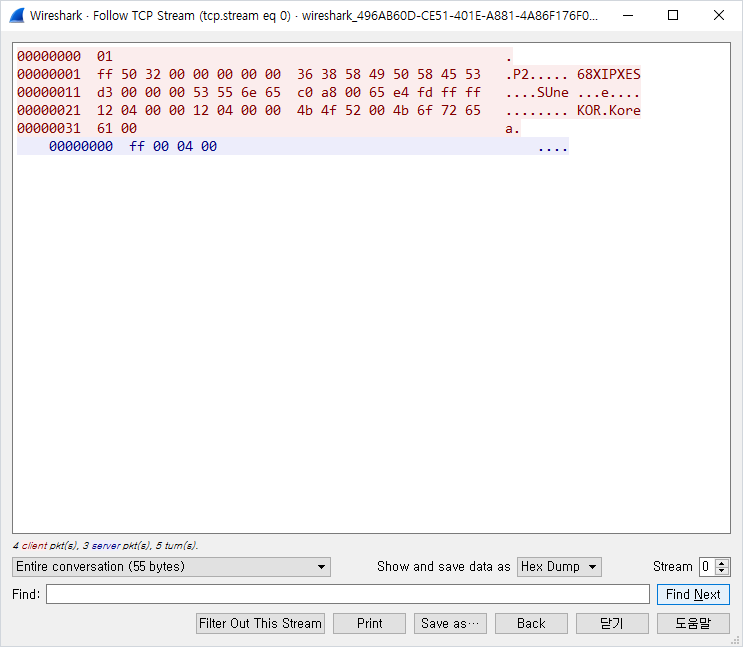The image size is (743, 647).
Task: Click the Print button
Action: pyautogui.click(x=369, y=623)
